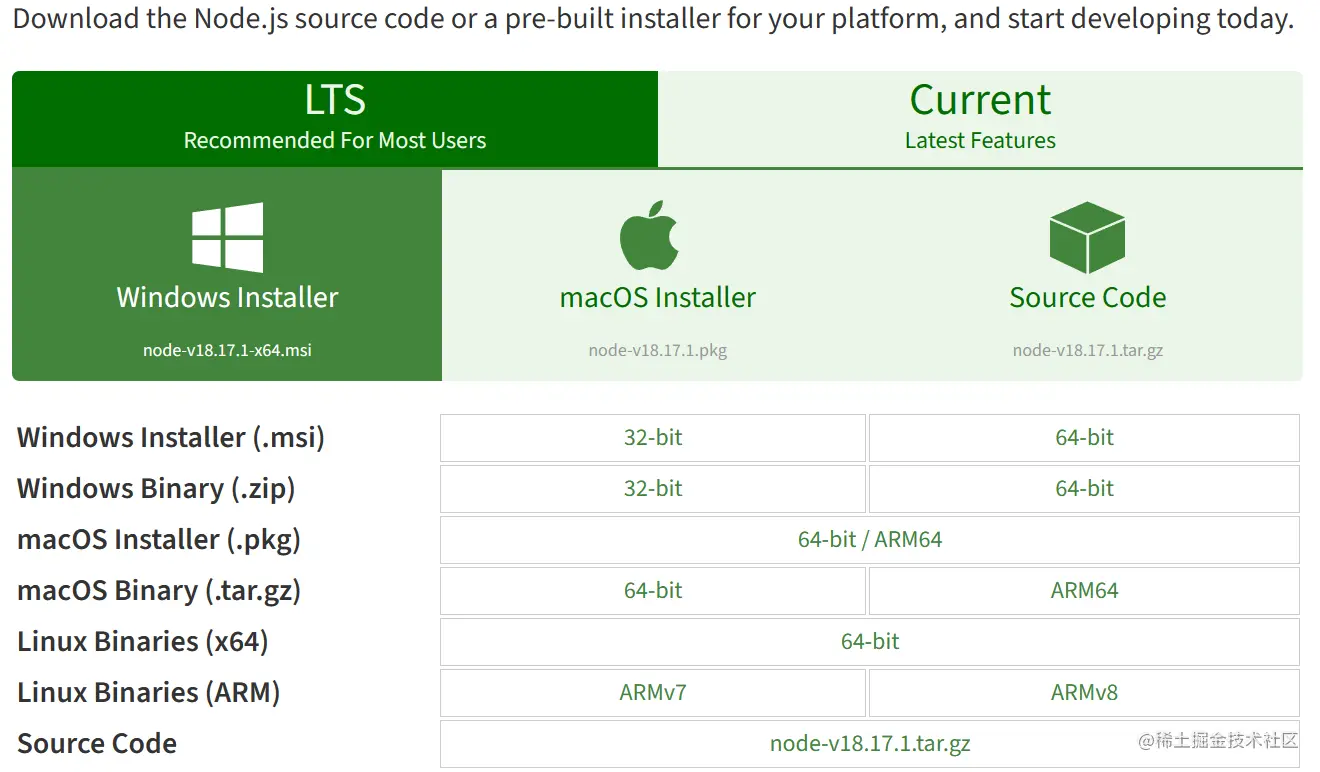
Task: Choose ARM64 macOS Binary (.tar.gz)
Action: tap(1084, 591)
